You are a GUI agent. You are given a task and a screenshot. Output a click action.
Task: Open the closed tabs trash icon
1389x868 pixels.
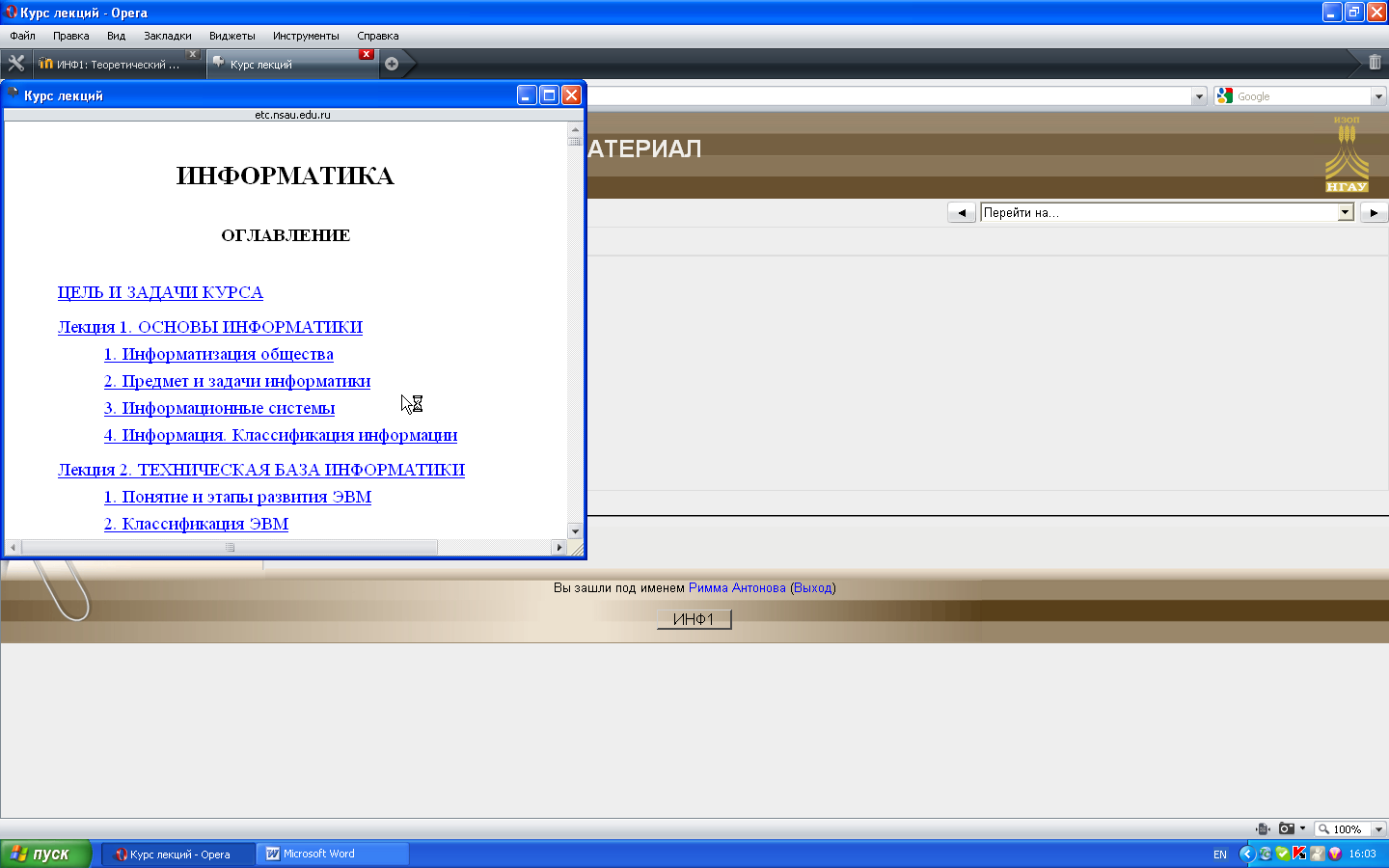point(1375,63)
